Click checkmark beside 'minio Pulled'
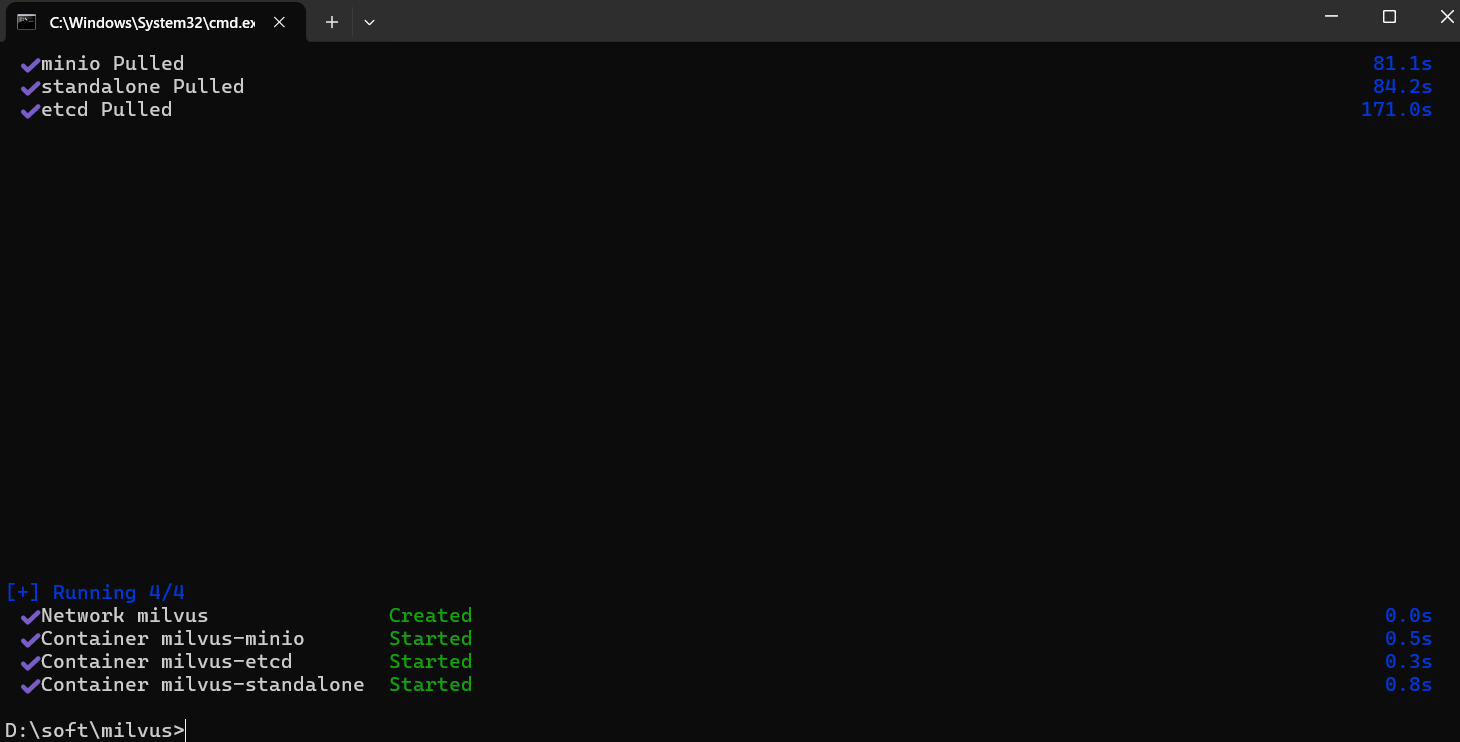 coord(30,65)
